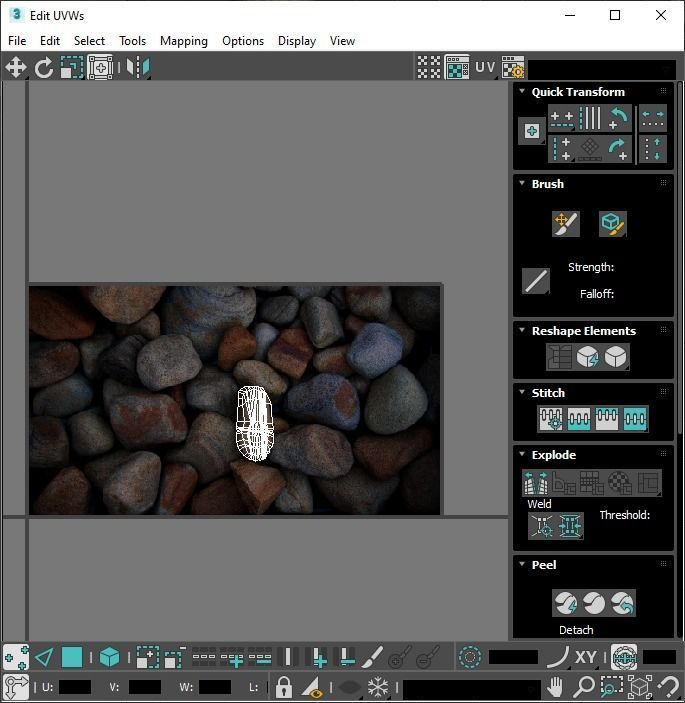Collapse the Reshape Elements rollout
Viewport: 685px width, 703px height.
coord(522,330)
